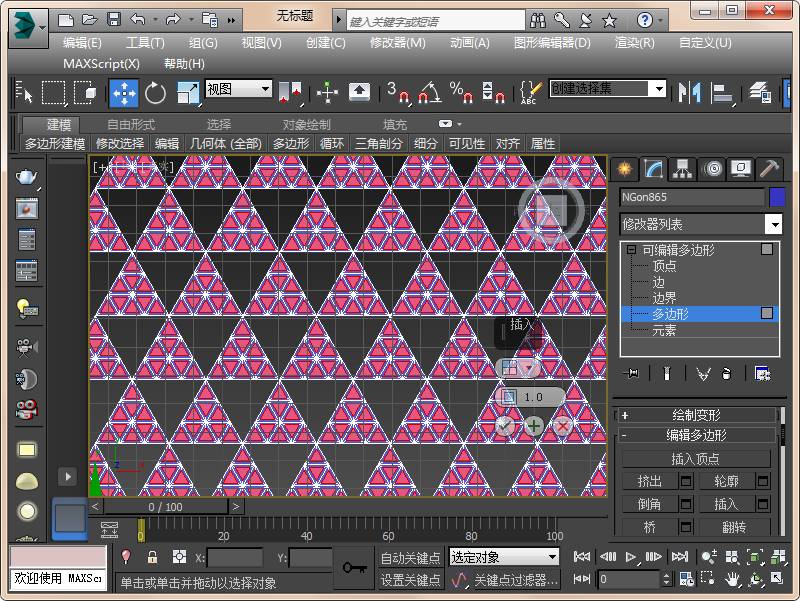This screenshot has height=601, width=800.
Task: Click the time slider at 0 / 100
Action: [165, 507]
